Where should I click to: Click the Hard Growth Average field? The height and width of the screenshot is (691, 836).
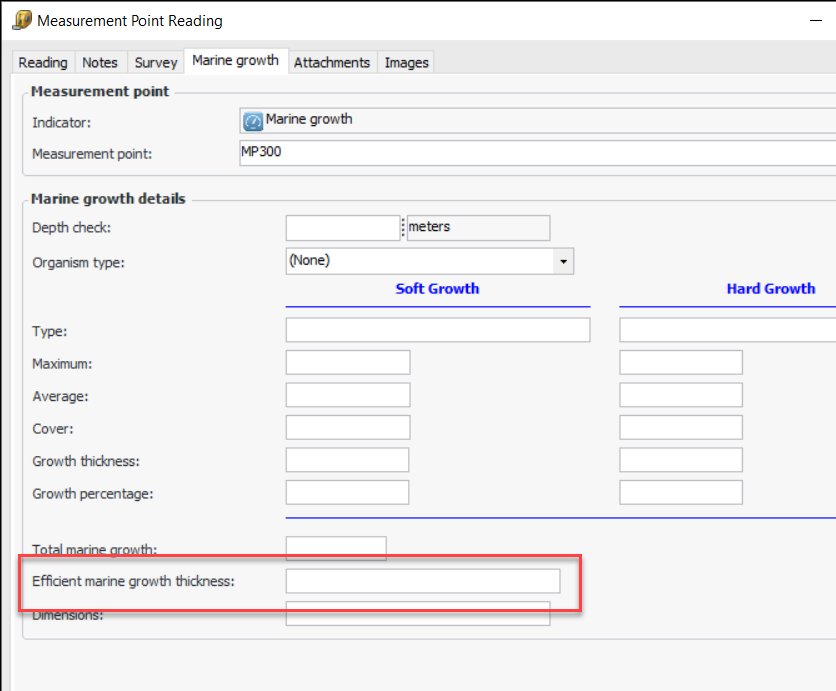coord(681,395)
